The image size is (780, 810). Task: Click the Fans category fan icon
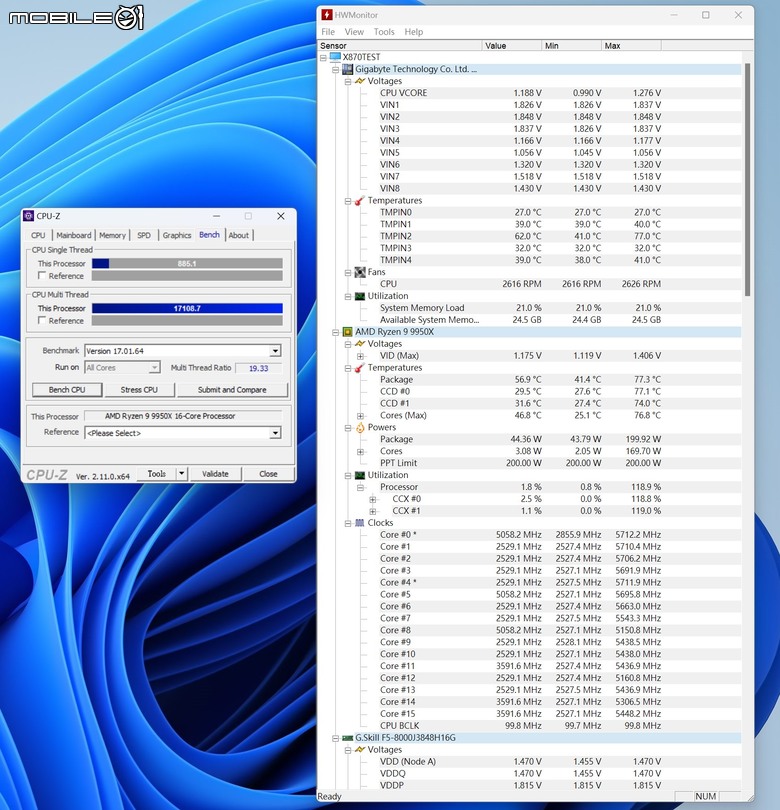[x=360, y=272]
